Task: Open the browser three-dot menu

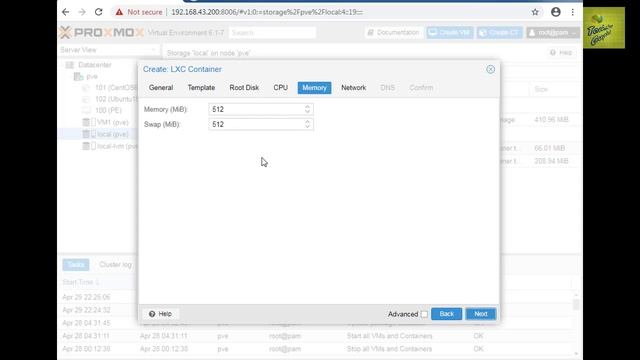Action: click(573, 12)
